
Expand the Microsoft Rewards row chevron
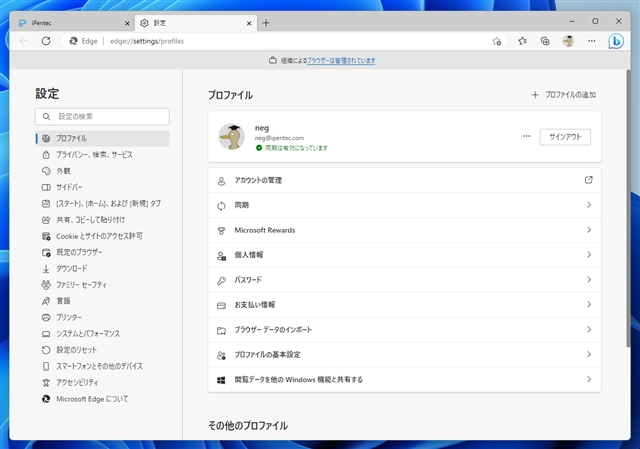(589, 230)
